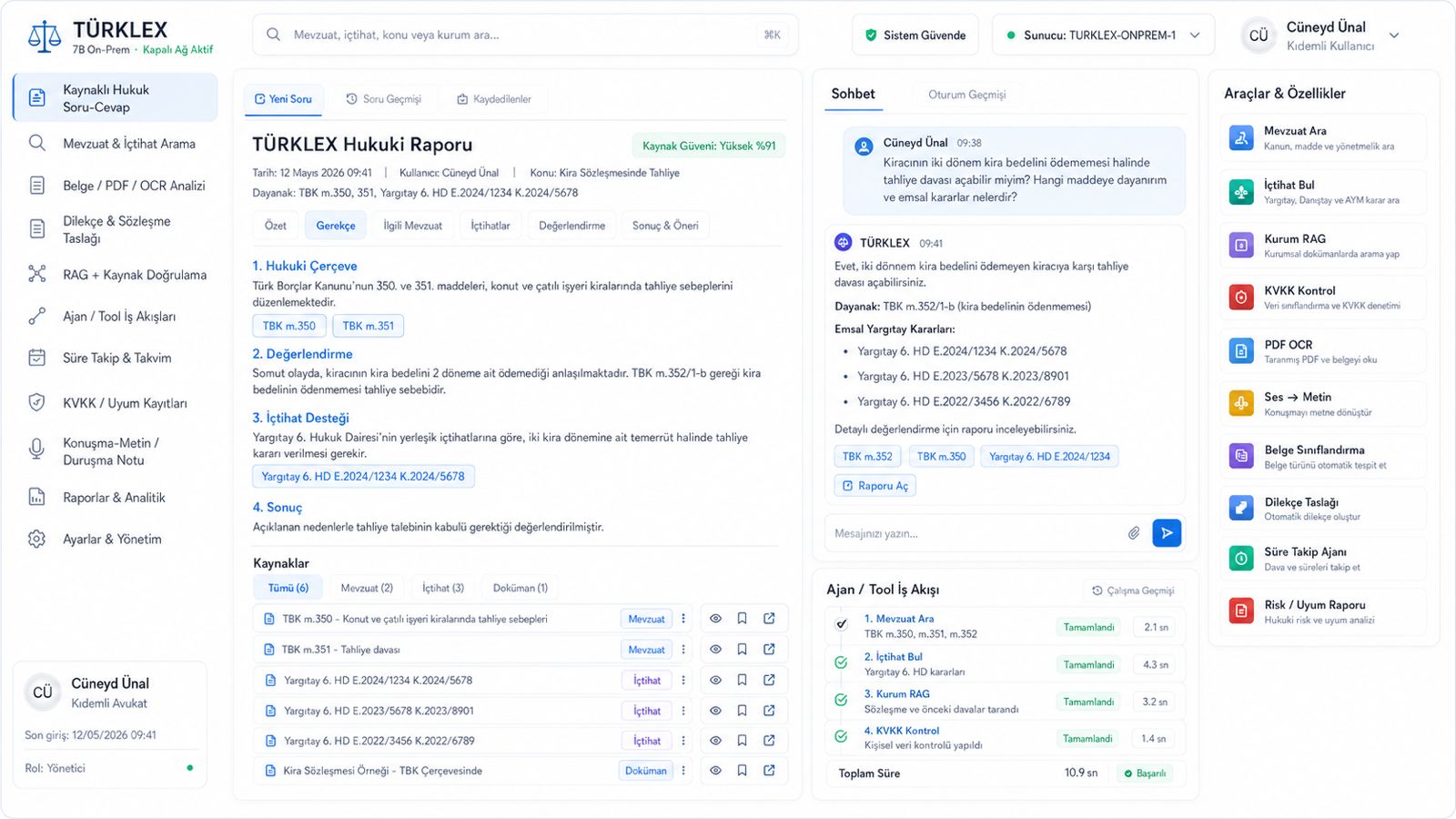Open more options for Yargıtay E.2023/5678
Screen dimensions: 1456x819
683,711
